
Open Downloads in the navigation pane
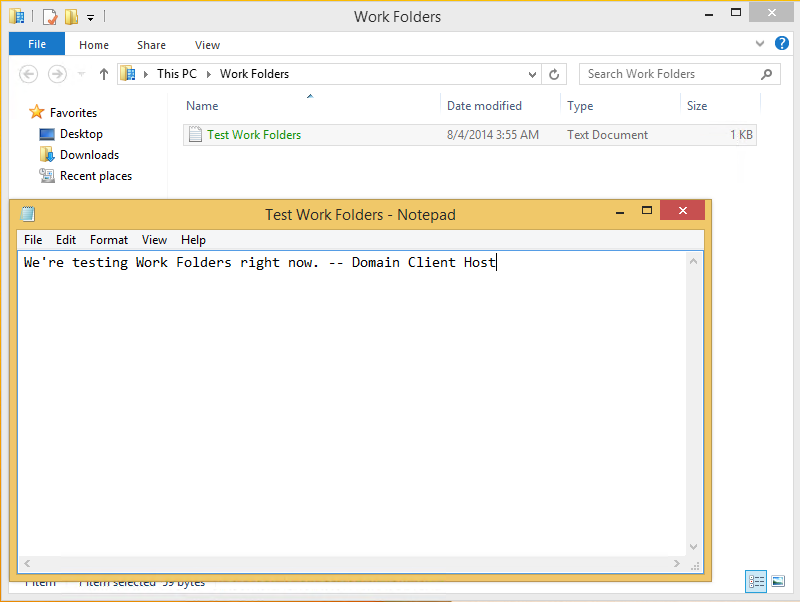point(89,155)
